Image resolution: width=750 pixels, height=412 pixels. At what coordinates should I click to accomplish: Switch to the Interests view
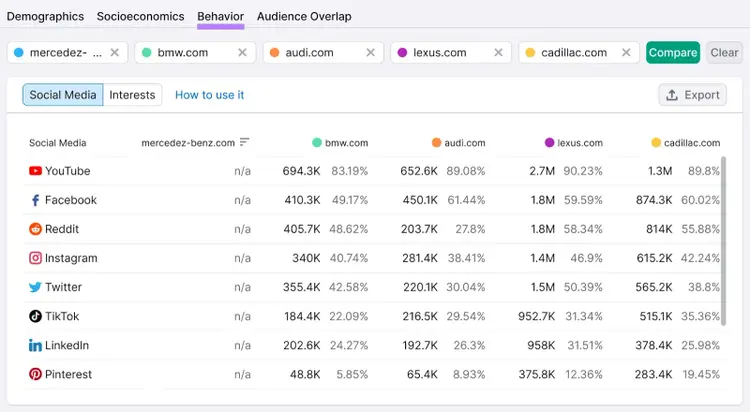tap(132, 95)
